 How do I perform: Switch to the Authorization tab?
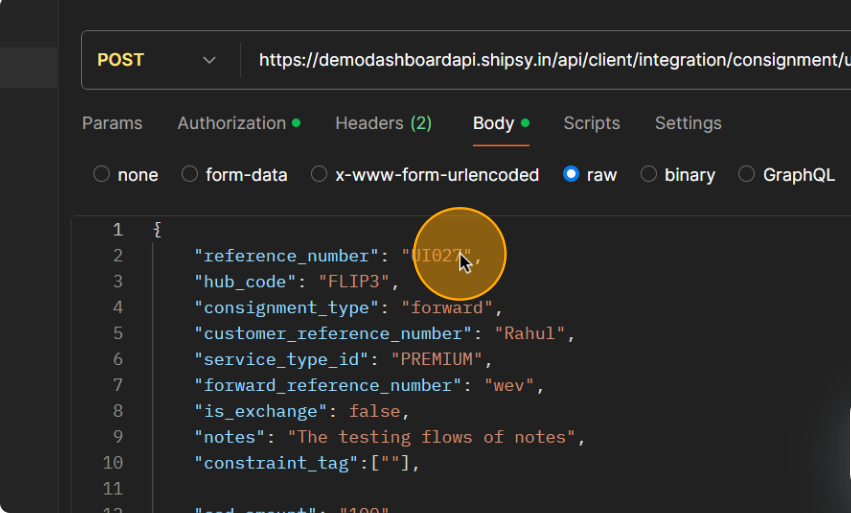point(239,123)
